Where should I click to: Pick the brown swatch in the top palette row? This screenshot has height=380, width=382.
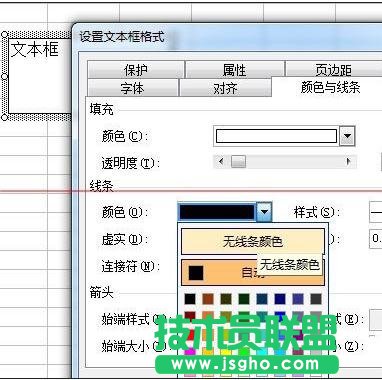coord(208,299)
